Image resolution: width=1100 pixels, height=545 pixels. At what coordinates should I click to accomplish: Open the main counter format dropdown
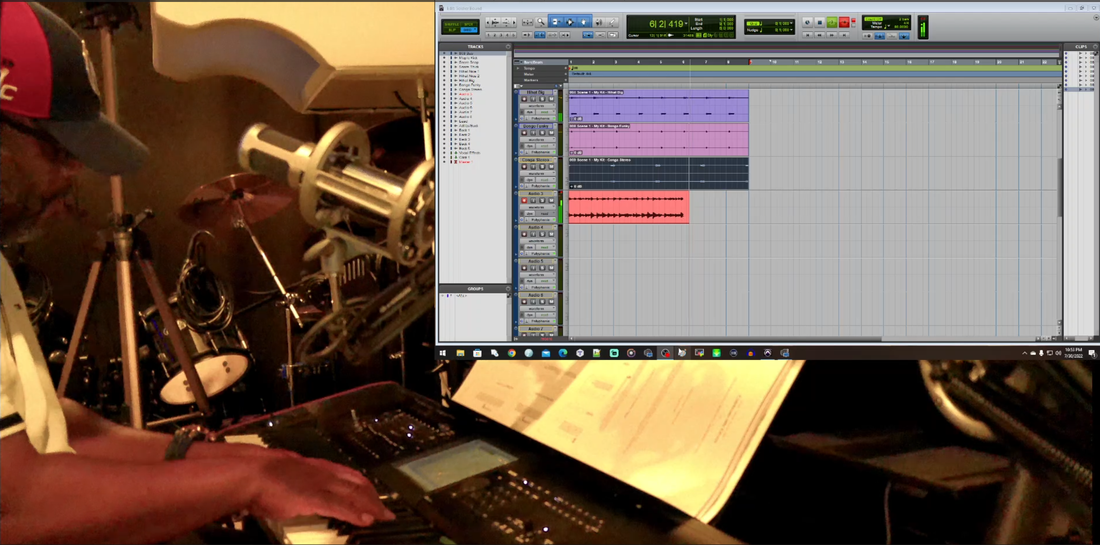(687, 22)
